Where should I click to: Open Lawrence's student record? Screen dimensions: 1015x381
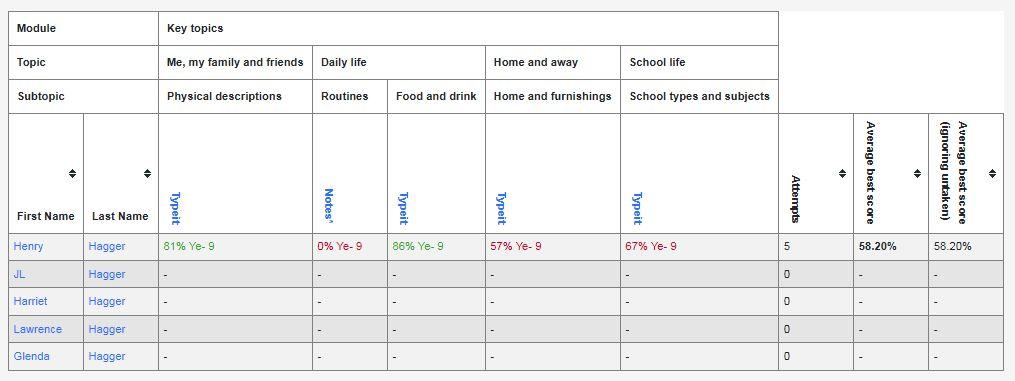click(x=38, y=329)
